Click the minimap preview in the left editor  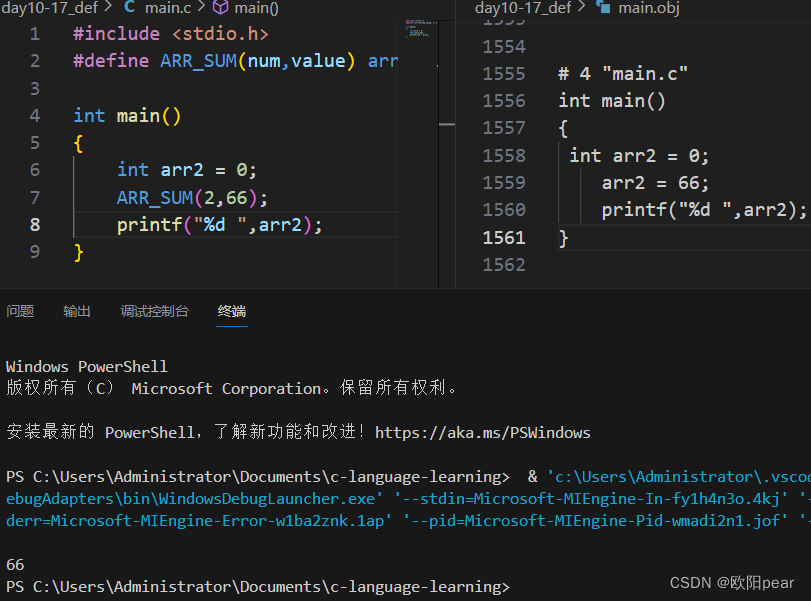tap(420, 29)
